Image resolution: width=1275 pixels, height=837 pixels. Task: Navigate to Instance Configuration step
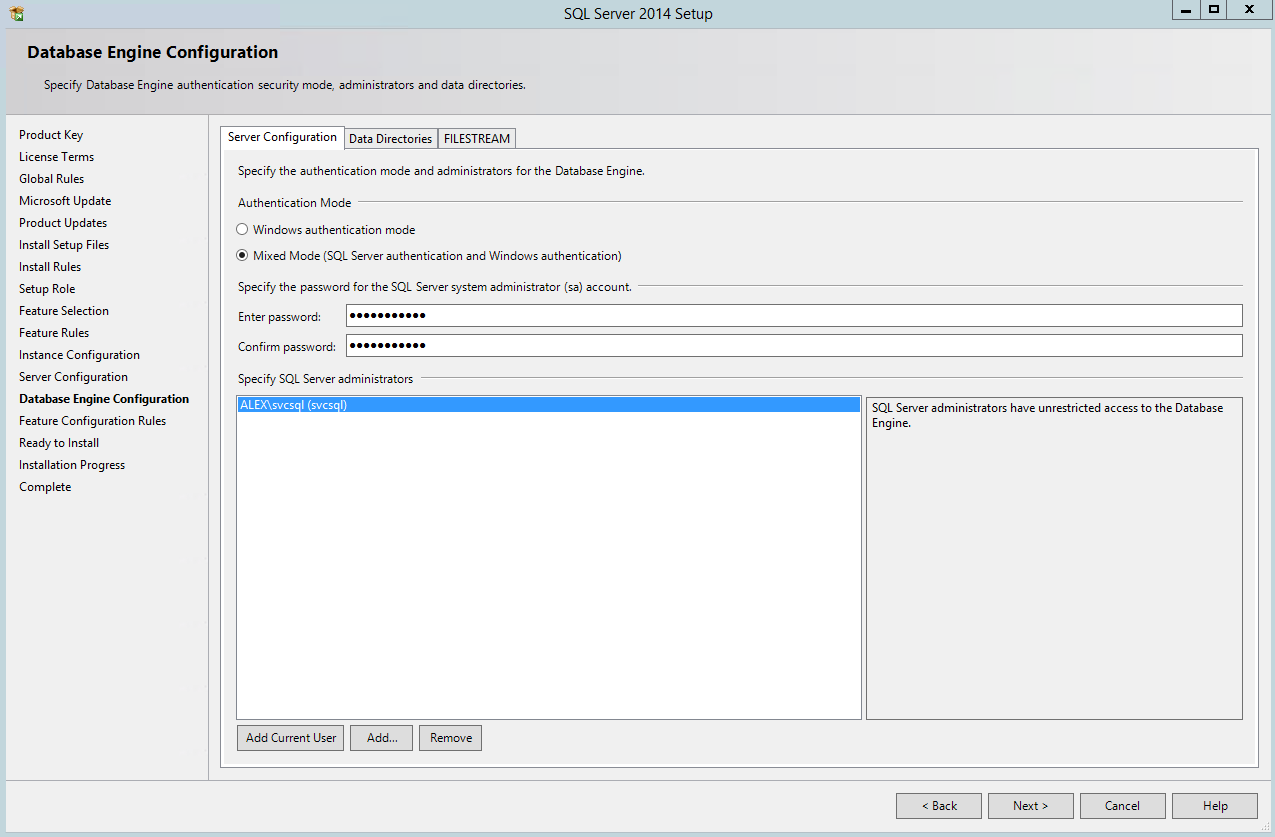click(x=79, y=354)
